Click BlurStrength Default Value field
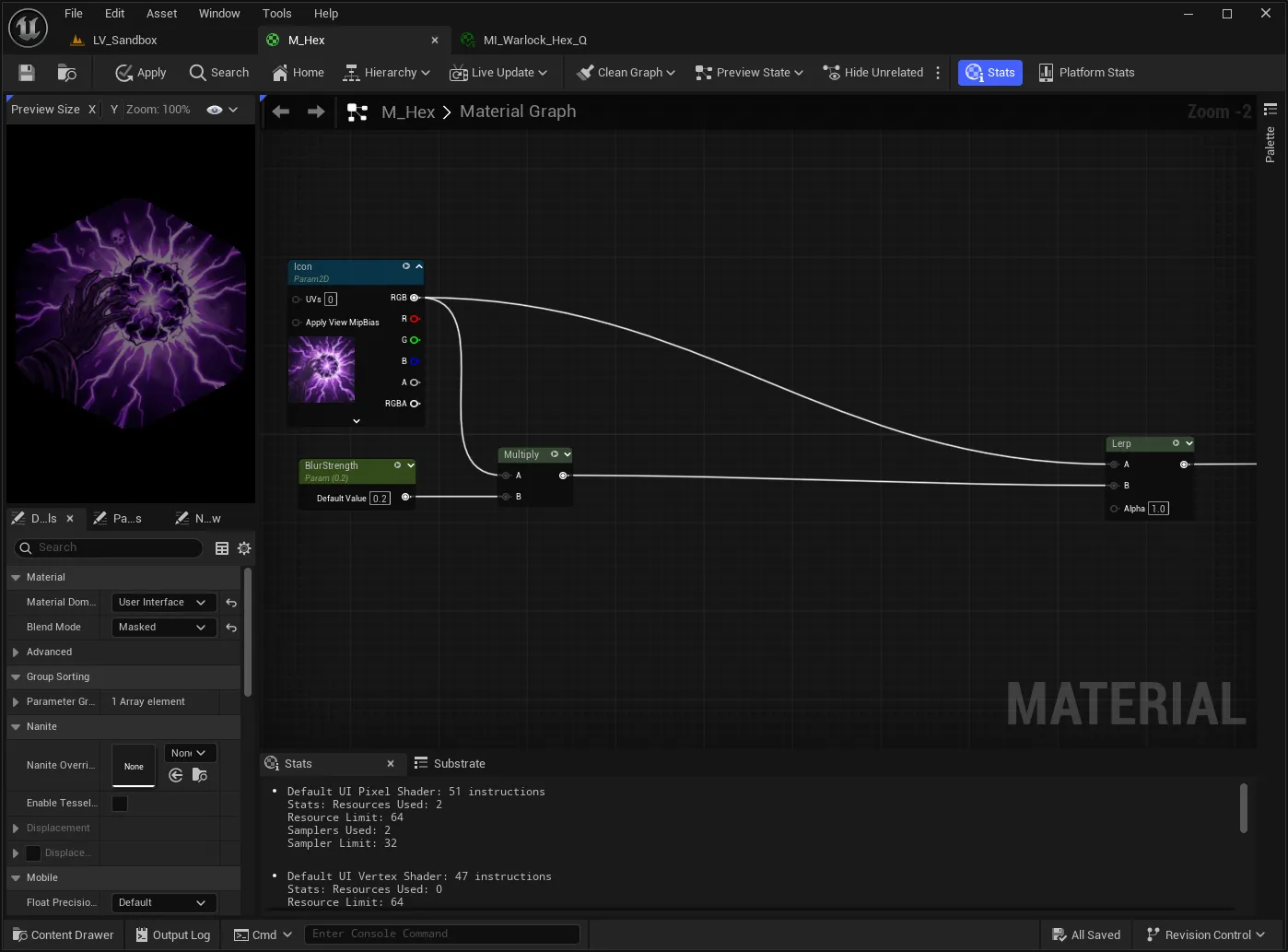 tap(380, 499)
